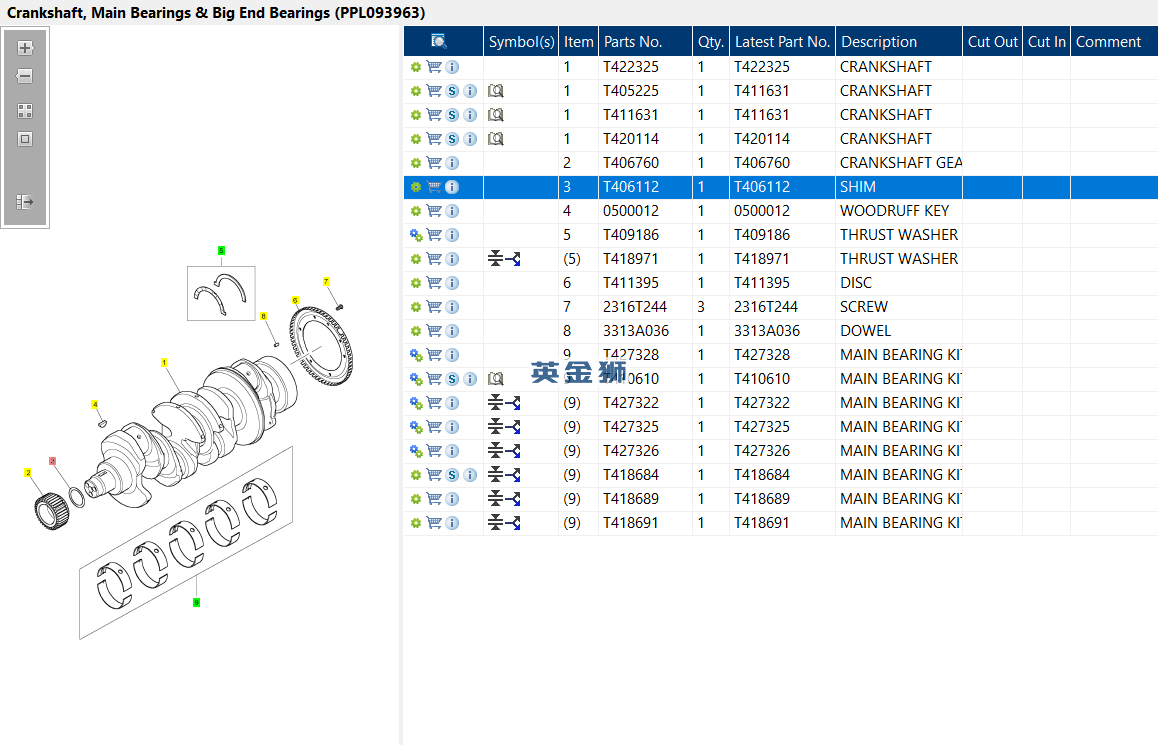Viewport: 1158px width, 745px height.
Task: Click the search icon in table header
Action: [439, 41]
